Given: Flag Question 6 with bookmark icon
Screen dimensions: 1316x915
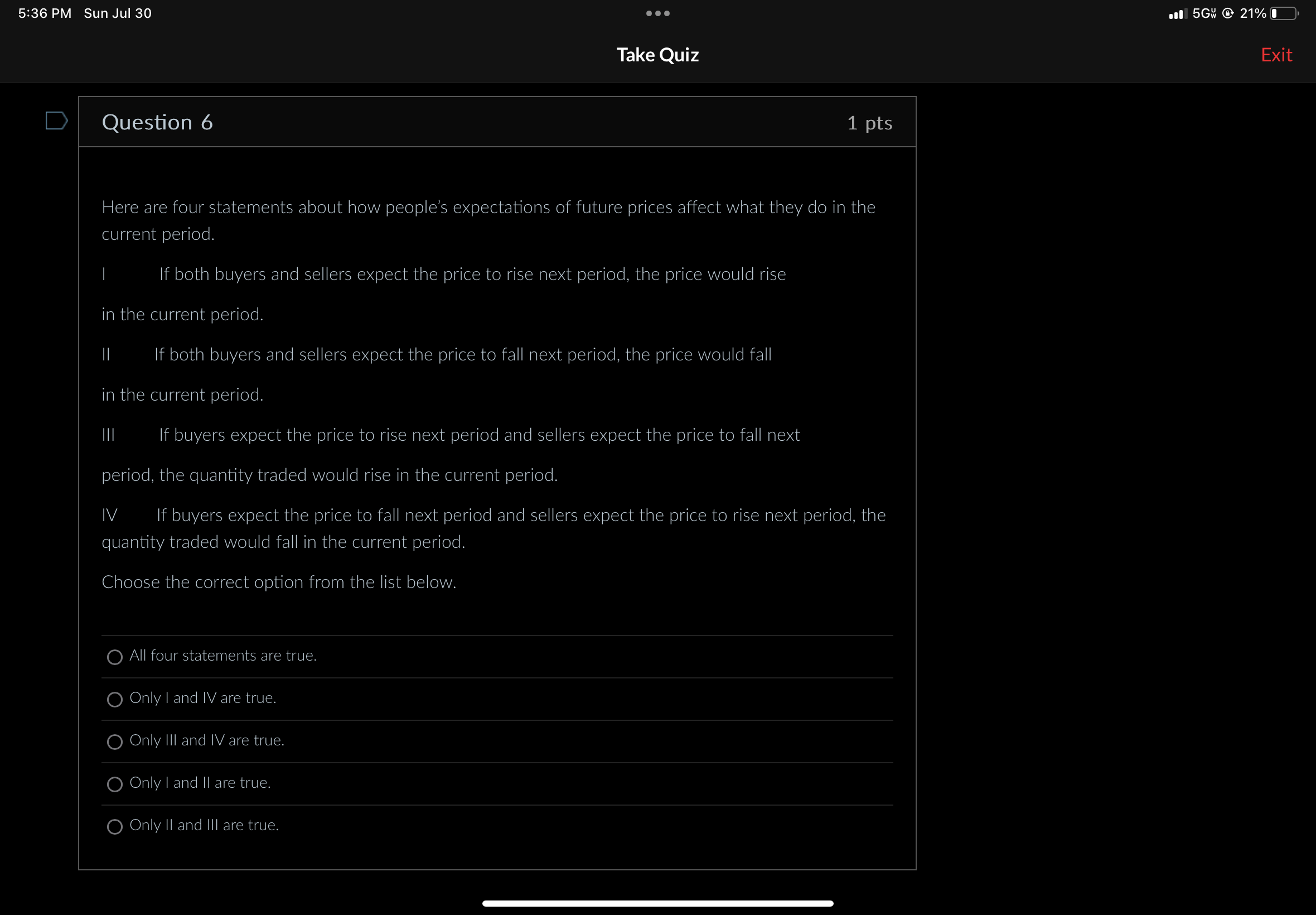Looking at the screenshot, I should tap(56, 121).
